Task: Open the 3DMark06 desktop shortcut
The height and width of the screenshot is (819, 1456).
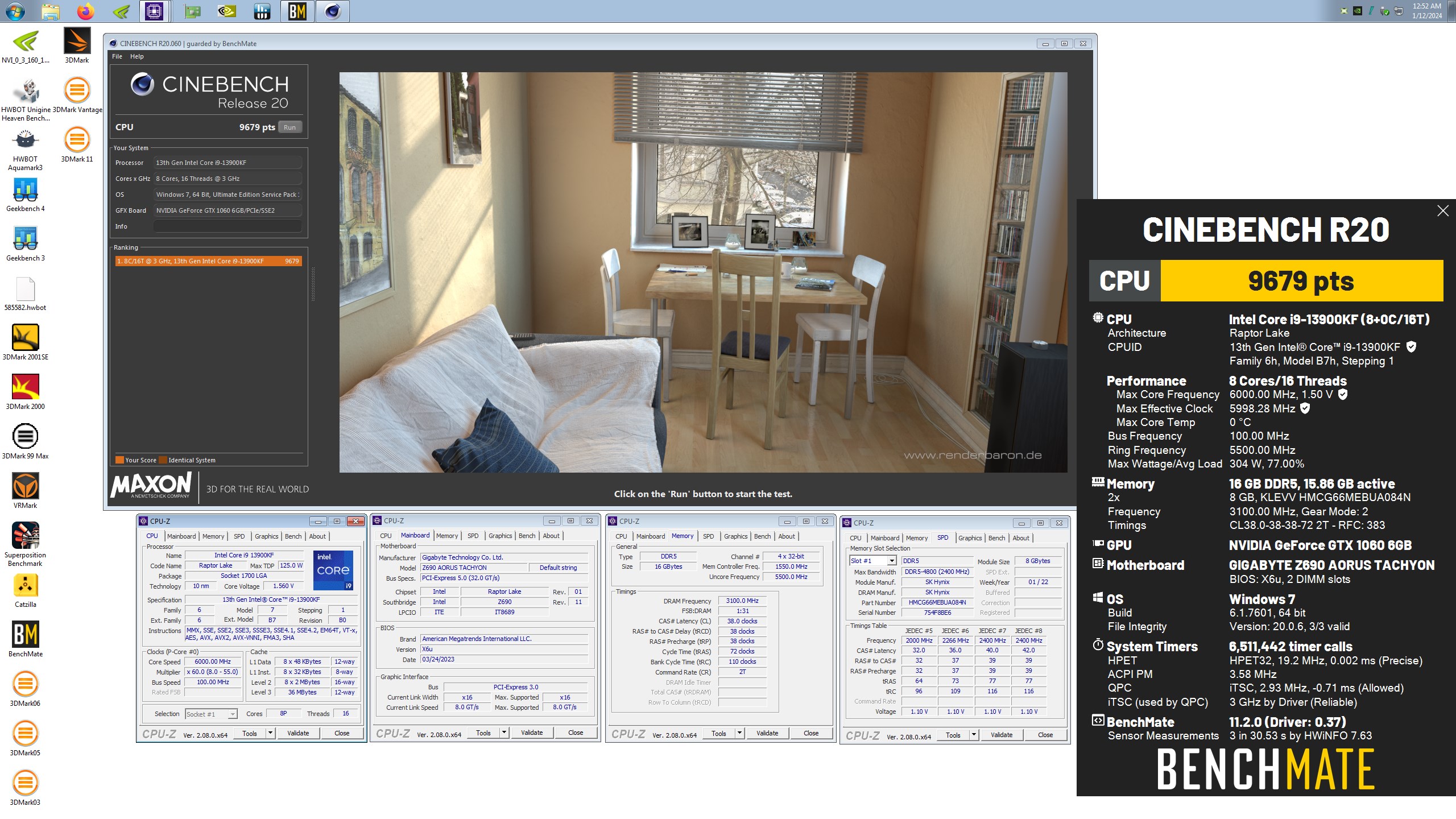Action: pyautogui.click(x=26, y=689)
